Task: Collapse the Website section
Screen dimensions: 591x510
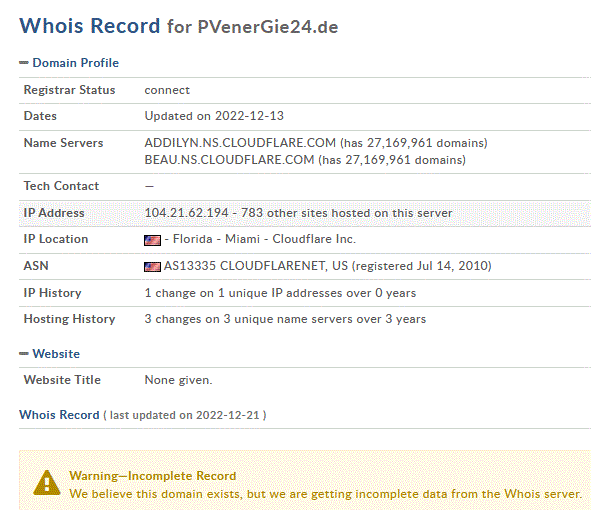Action: pos(49,354)
